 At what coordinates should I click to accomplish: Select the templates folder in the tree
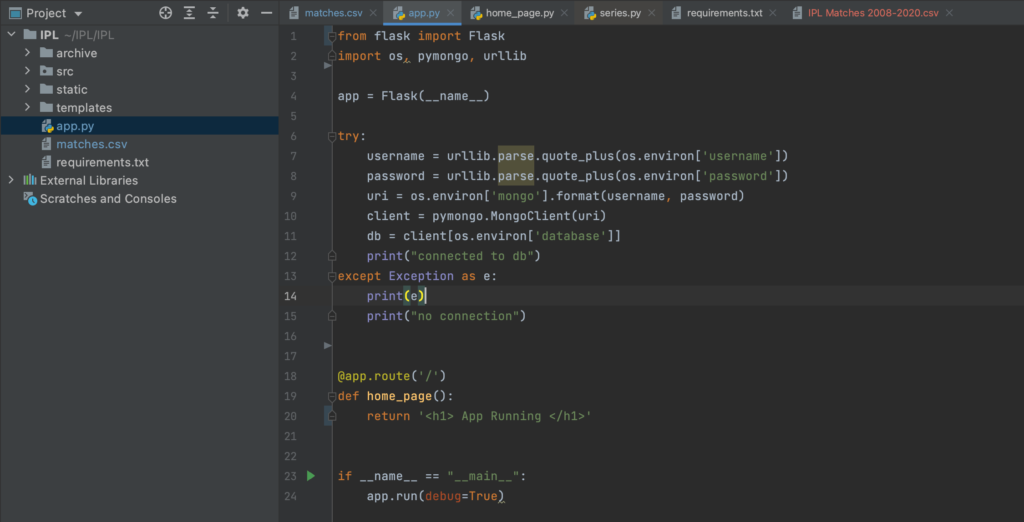click(x=84, y=107)
